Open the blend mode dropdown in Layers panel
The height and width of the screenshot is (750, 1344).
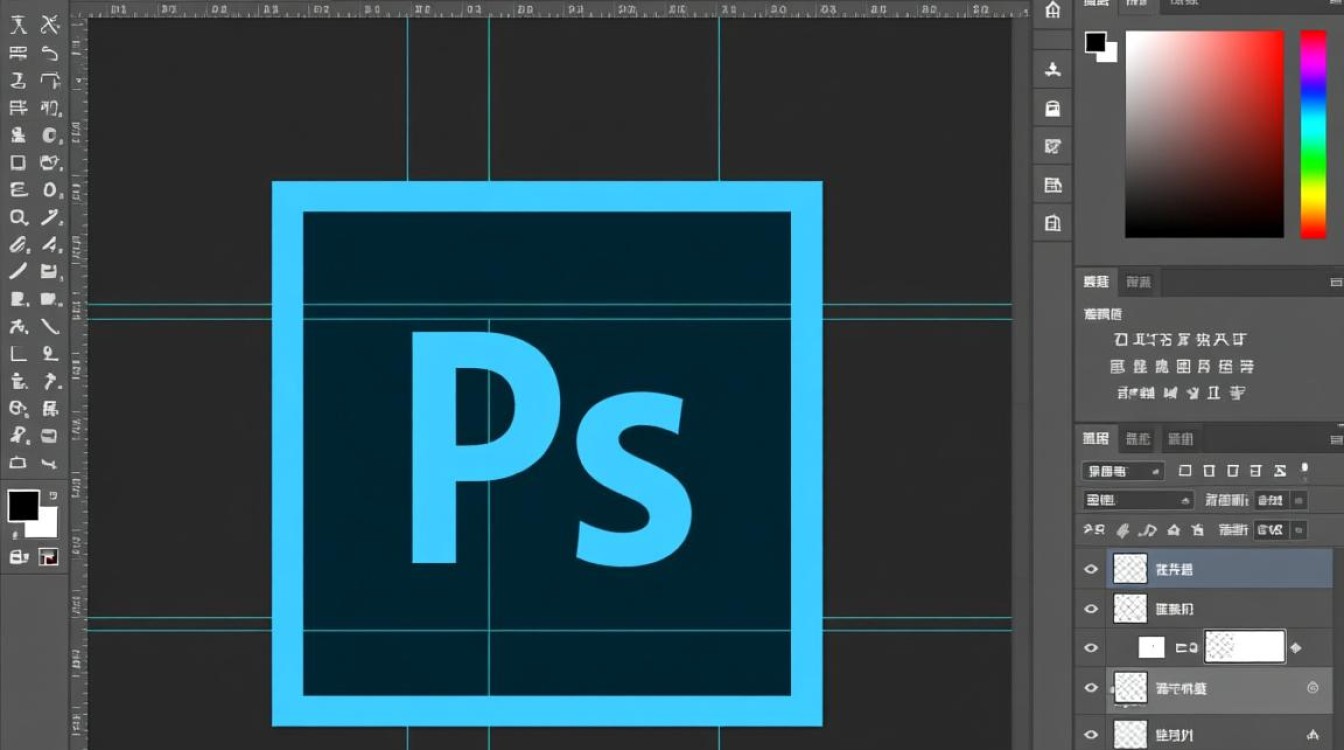click(x=1138, y=500)
